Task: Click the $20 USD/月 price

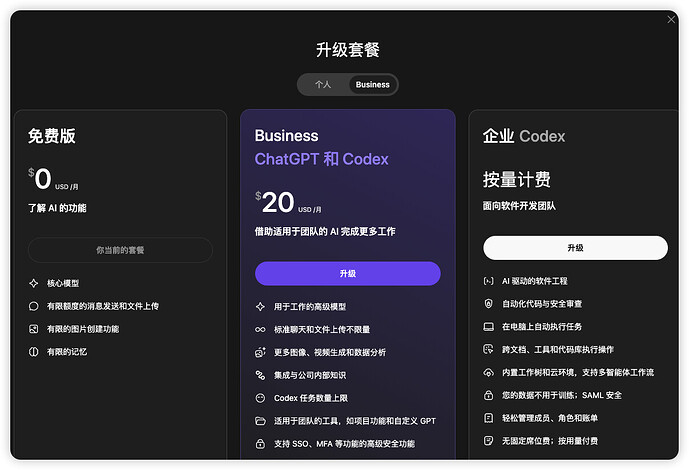Action: tap(288, 202)
